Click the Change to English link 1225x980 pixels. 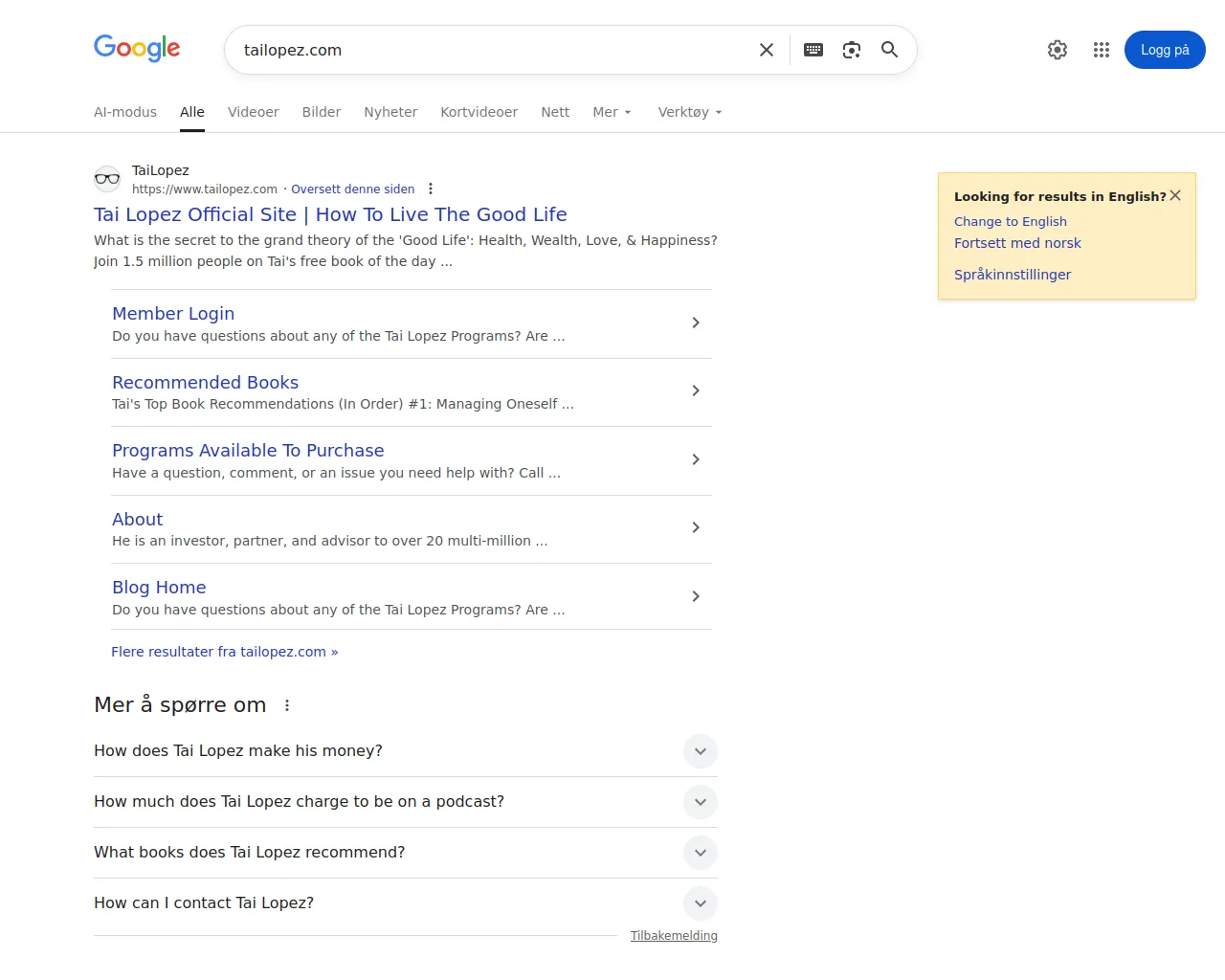click(1011, 221)
